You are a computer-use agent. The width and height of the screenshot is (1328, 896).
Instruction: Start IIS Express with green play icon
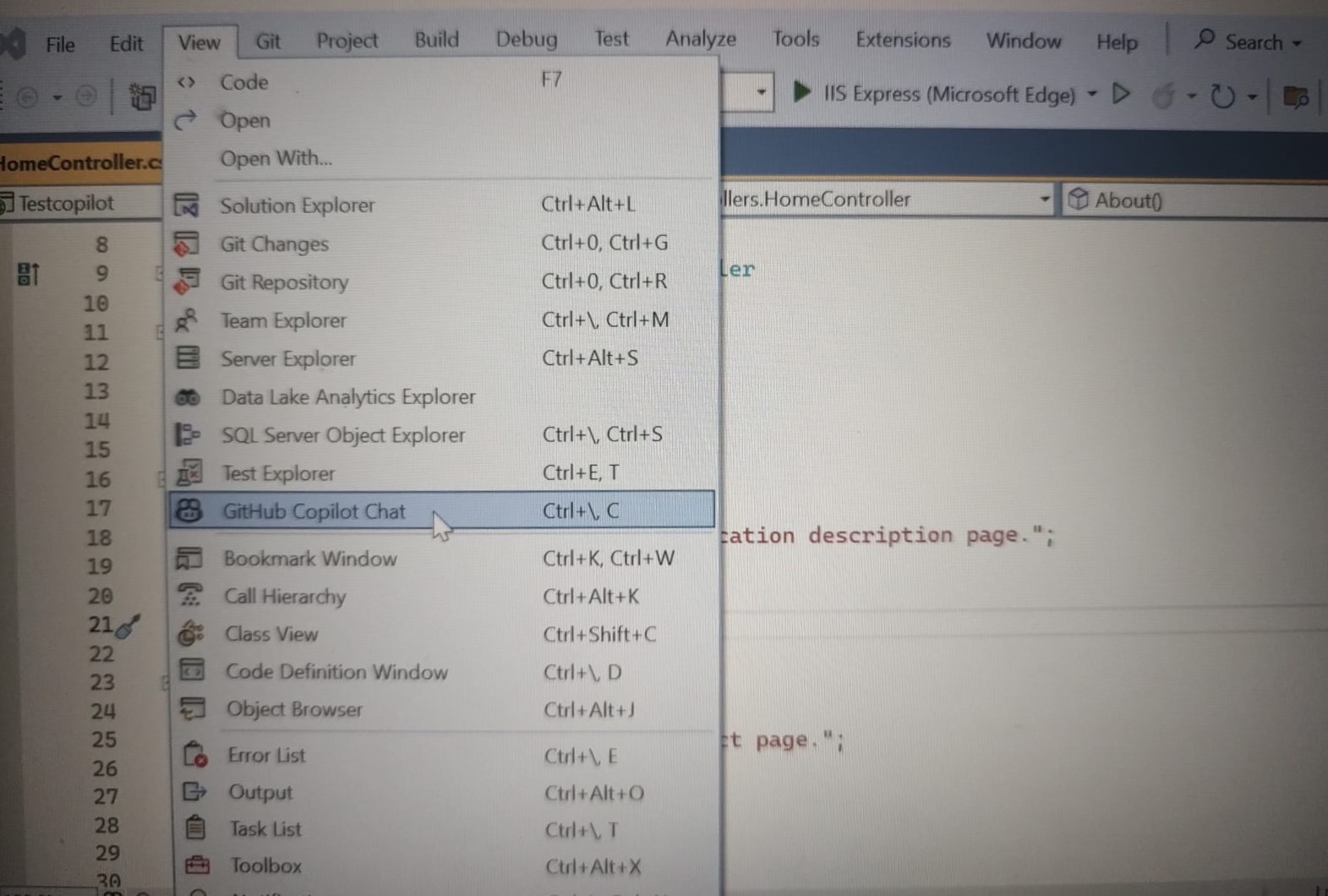[802, 92]
